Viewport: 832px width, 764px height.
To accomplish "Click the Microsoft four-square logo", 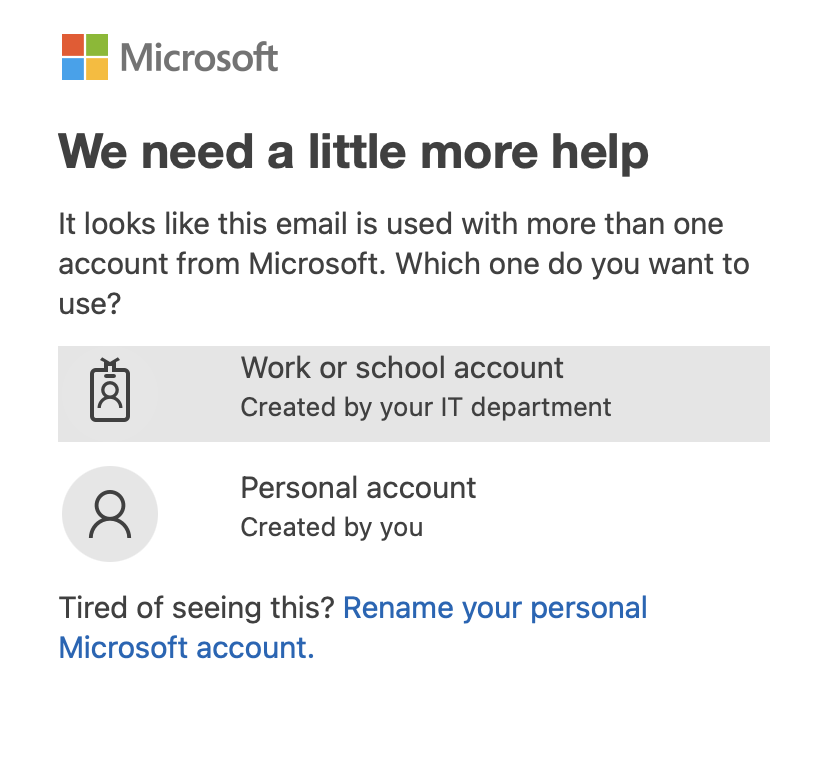I will click(85, 57).
